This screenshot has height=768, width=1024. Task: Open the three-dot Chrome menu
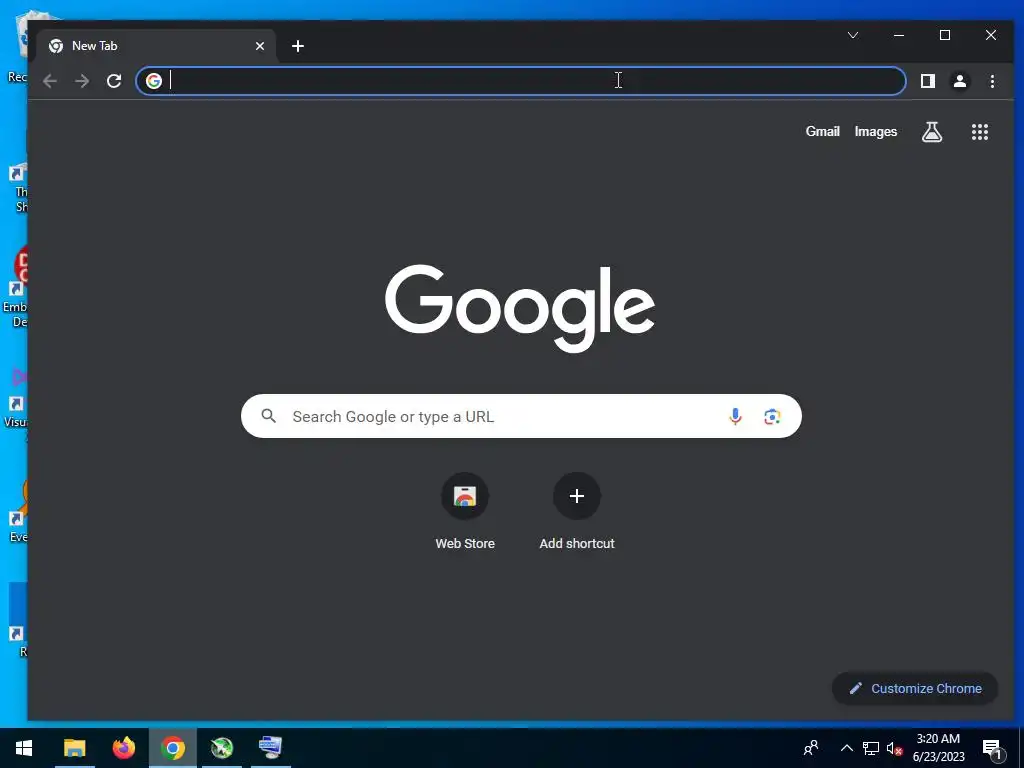pyautogui.click(x=992, y=81)
